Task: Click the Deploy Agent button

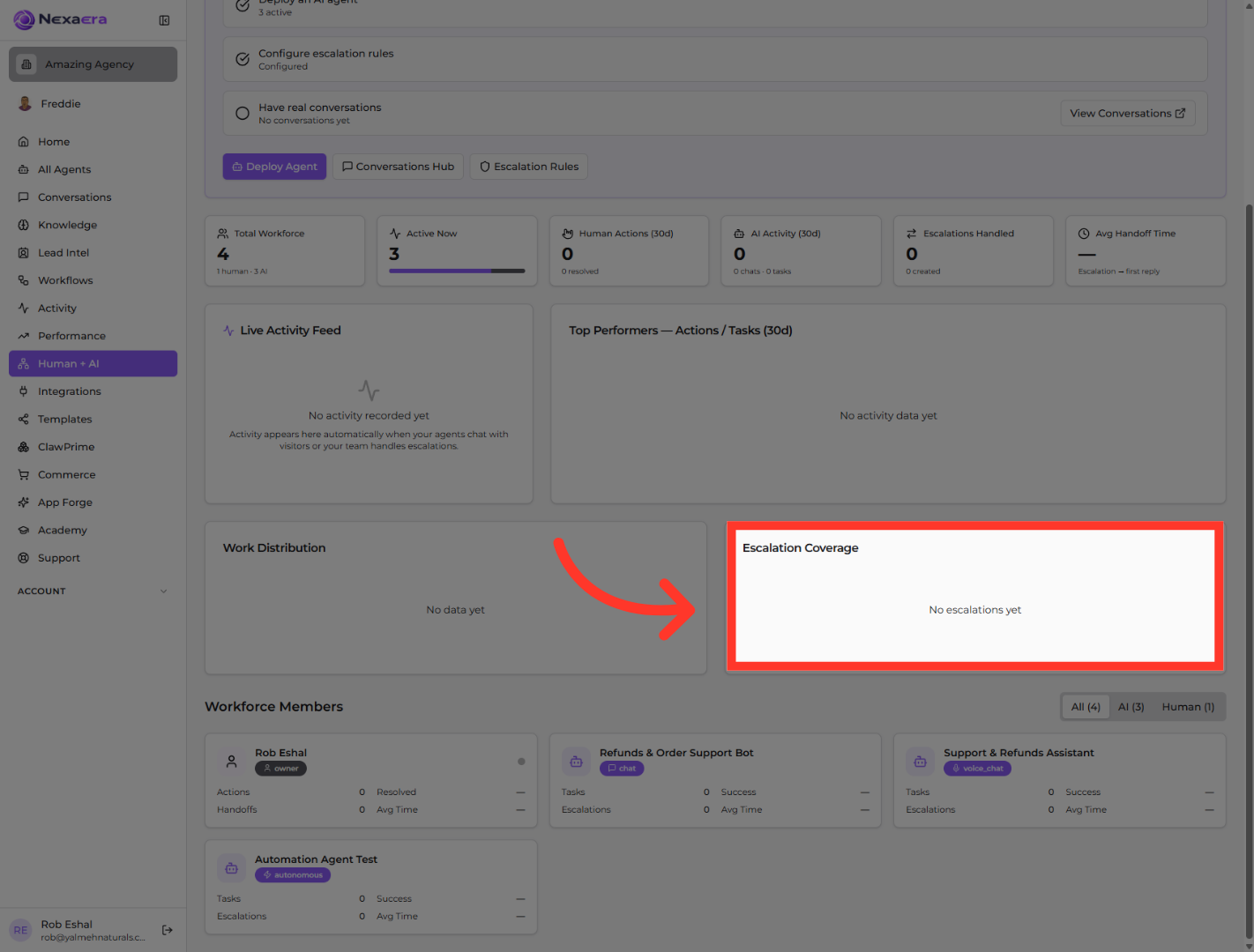Action: pyautogui.click(x=274, y=167)
